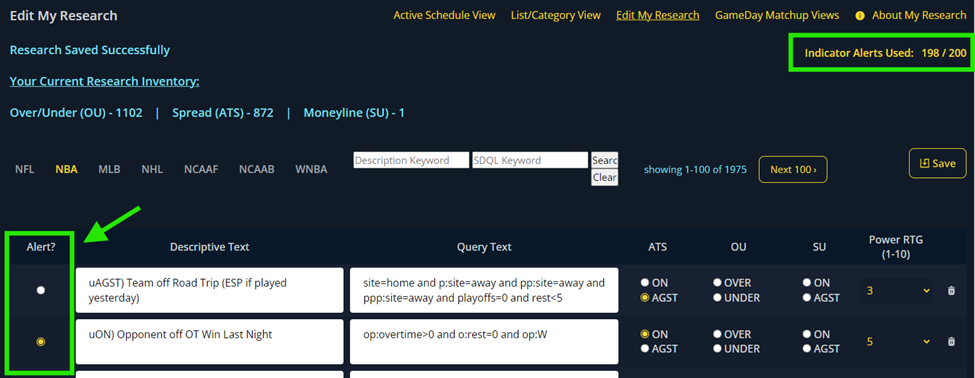Click Spread (ATS) - 872 count
Screen dimensions: 975x378
pyautogui.click(x=223, y=113)
